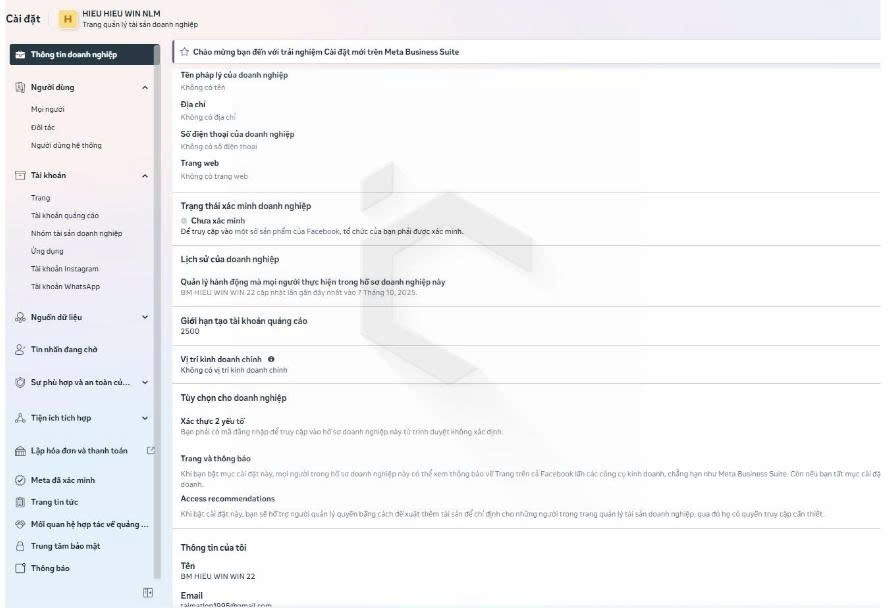Collapse the Người dùng section chevron
The width and height of the screenshot is (886, 612).
pyautogui.click(x=145, y=88)
